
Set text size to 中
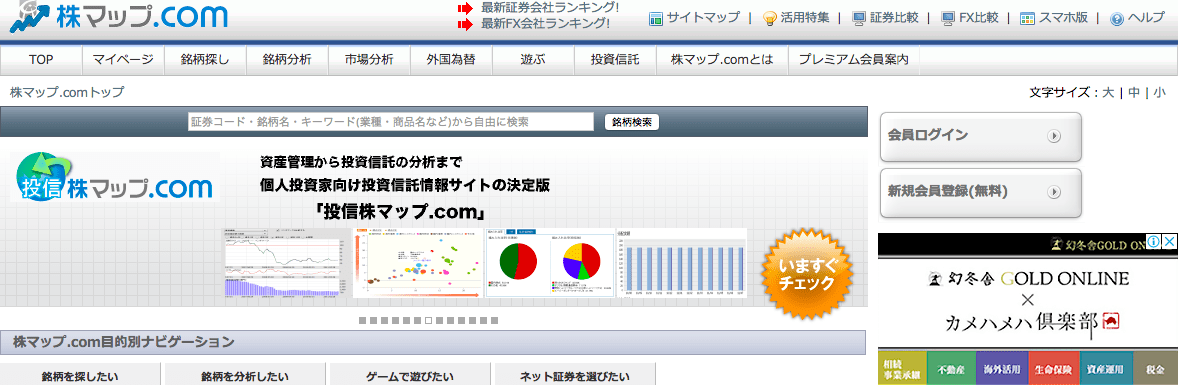tap(1133, 93)
